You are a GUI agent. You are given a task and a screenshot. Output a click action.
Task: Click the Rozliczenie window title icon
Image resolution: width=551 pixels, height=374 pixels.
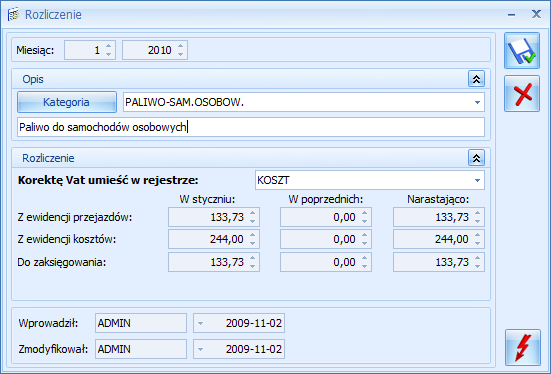(13, 15)
